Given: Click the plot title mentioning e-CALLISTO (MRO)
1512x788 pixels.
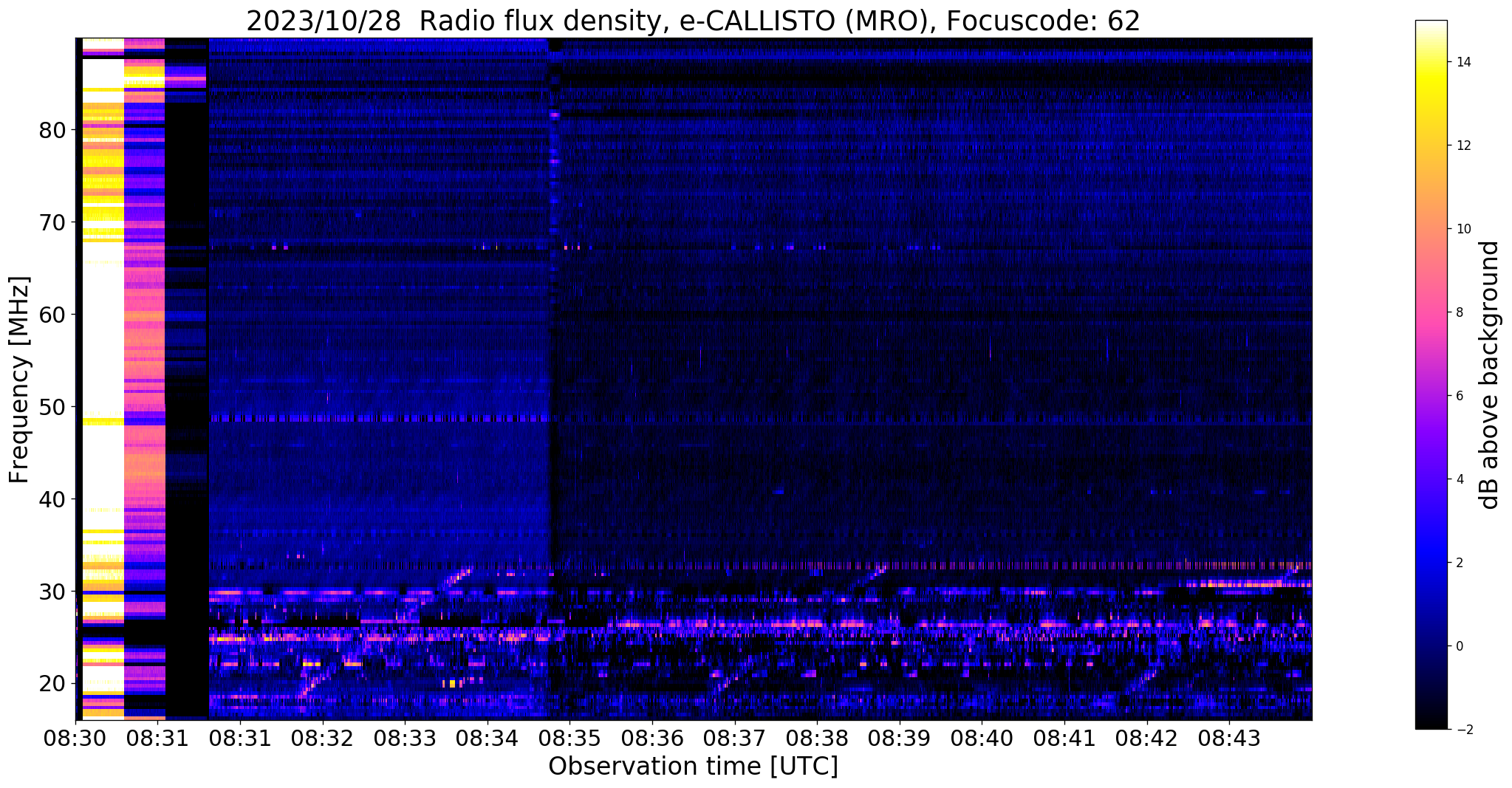Looking at the screenshot, I should point(693,21).
